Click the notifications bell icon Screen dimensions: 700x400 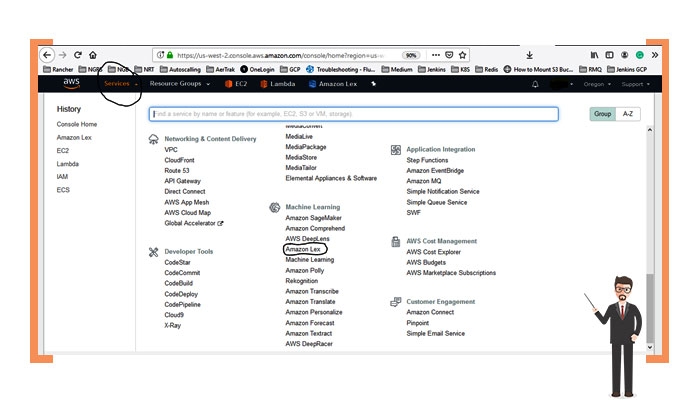535,84
